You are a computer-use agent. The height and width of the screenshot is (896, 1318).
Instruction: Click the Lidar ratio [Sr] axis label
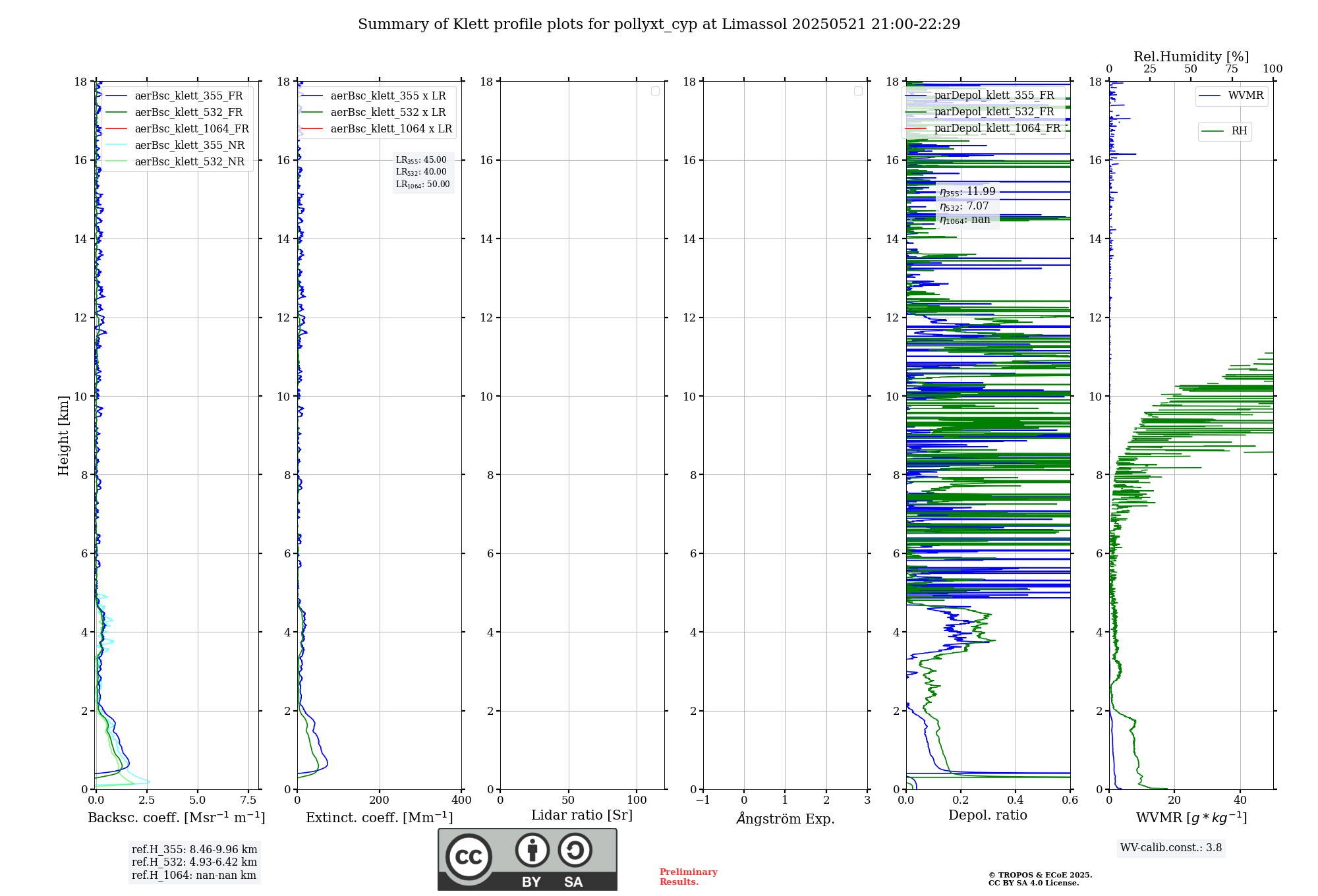coord(582,816)
